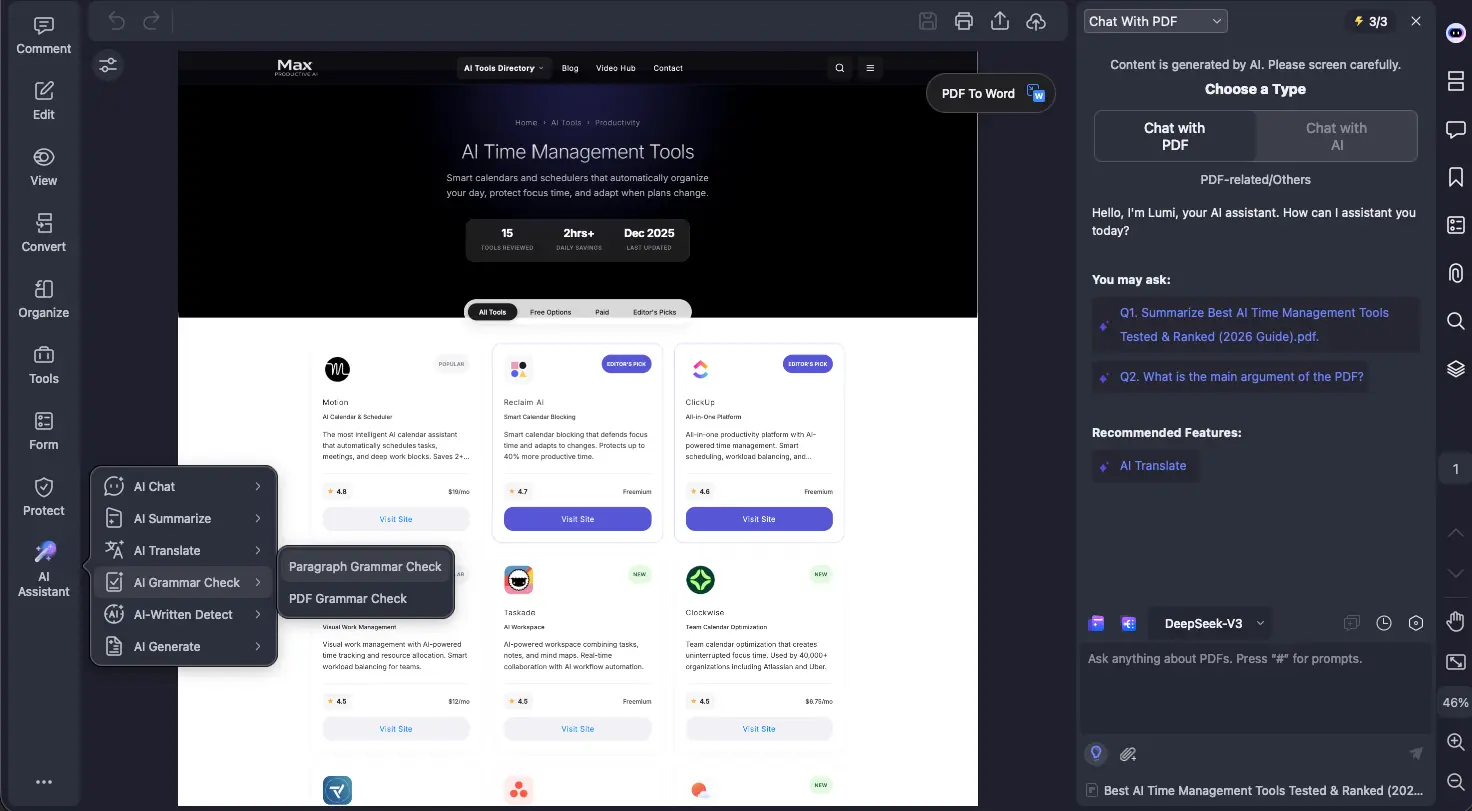Open the Search panel on the right sidebar
This screenshot has height=811, width=1472.
pyautogui.click(x=1455, y=321)
